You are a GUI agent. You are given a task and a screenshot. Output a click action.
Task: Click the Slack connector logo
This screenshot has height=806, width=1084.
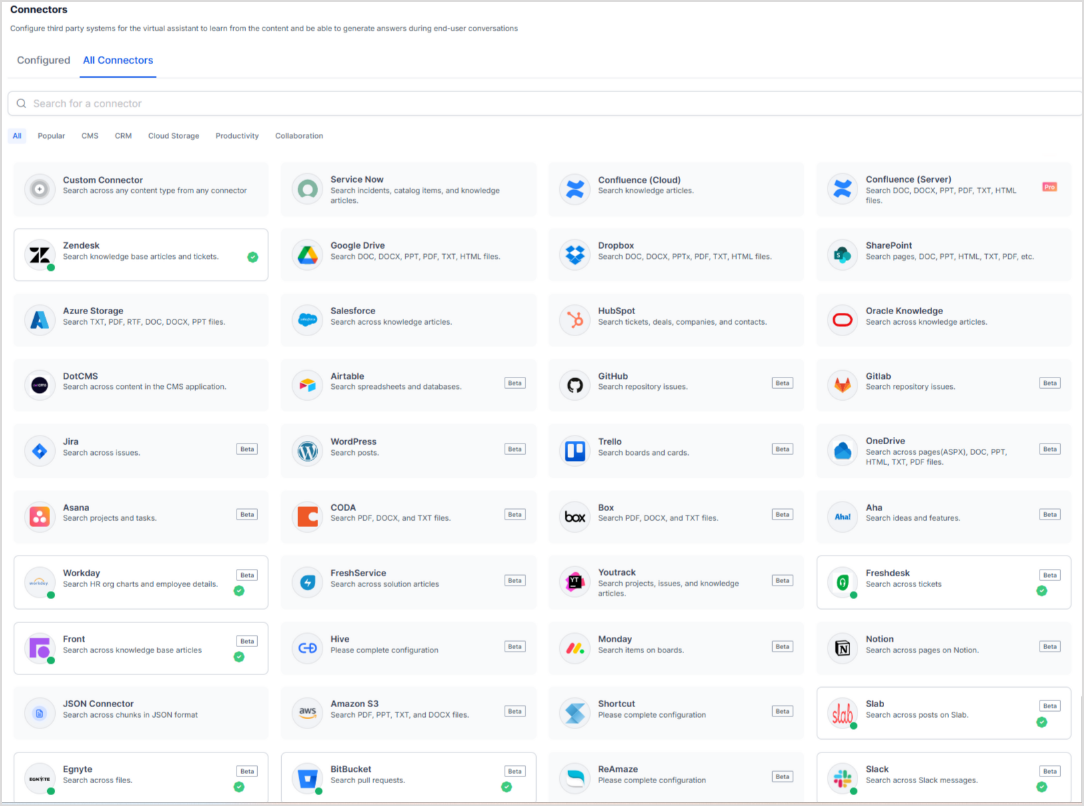842,778
